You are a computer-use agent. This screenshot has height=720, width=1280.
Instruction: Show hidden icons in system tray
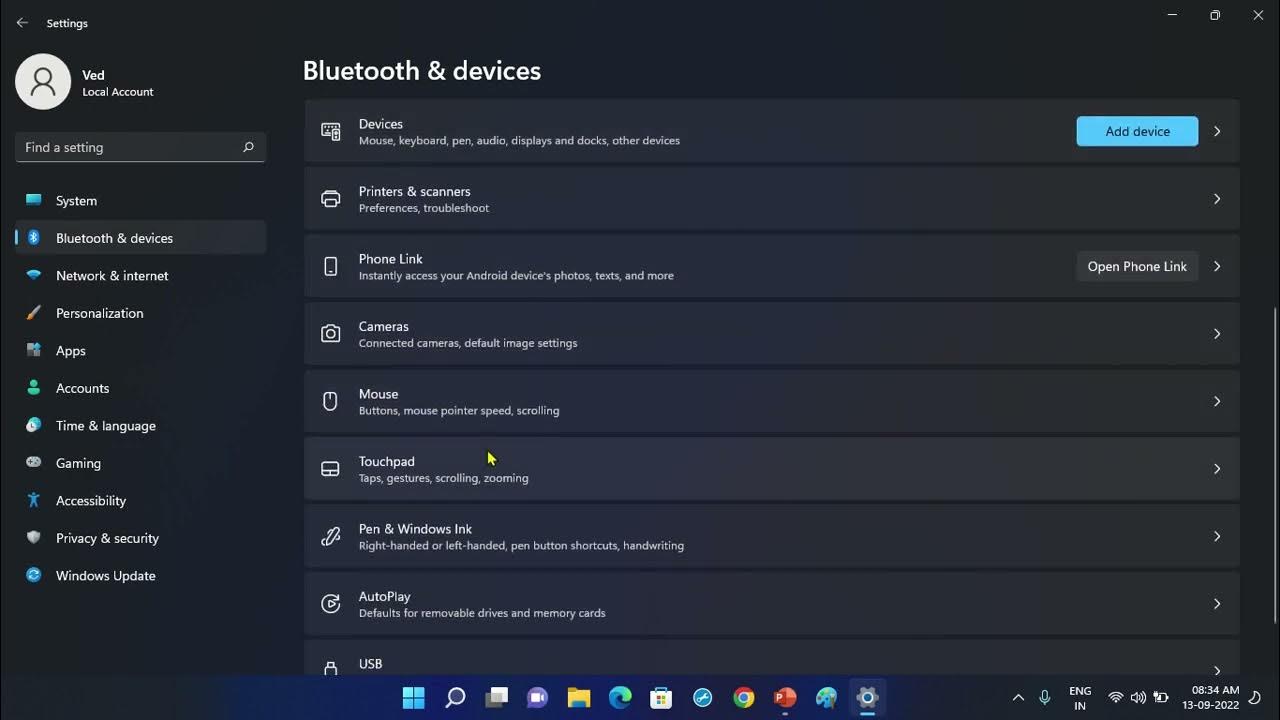pyautogui.click(x=1018, y=697)
